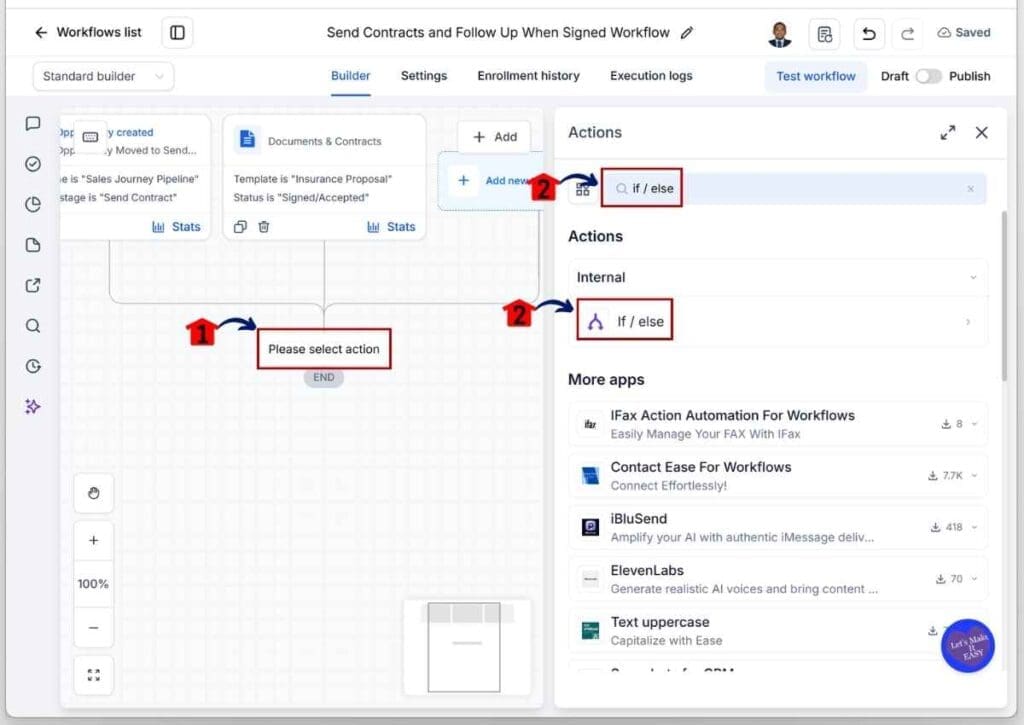Click the canvas minimap thumbnail
The height and width of the screenshot is (725, 1024).
(x=467, y=647)
